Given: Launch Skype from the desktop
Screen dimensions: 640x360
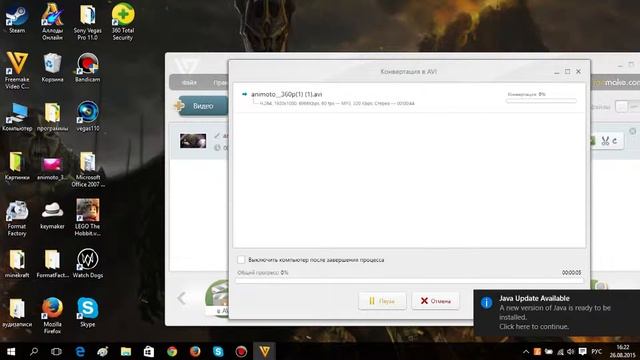Looking at the screenshot, I should (87, 312).
